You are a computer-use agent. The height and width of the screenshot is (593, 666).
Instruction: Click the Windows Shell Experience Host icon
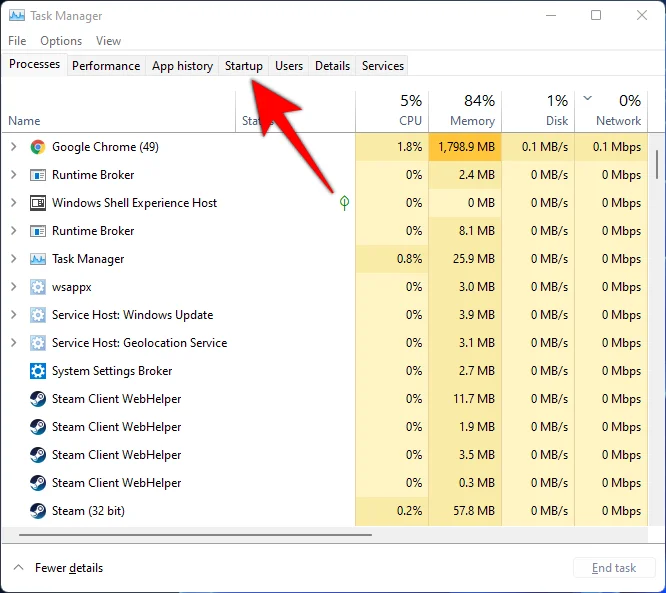pyautogui.click(x=38, y=203)
